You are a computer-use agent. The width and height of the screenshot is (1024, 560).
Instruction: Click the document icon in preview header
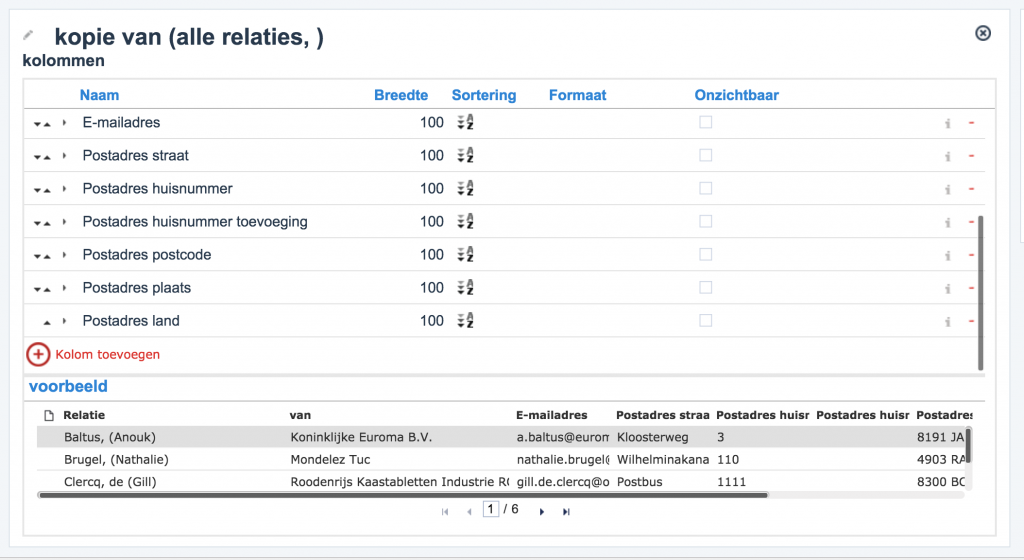[48, 415]
